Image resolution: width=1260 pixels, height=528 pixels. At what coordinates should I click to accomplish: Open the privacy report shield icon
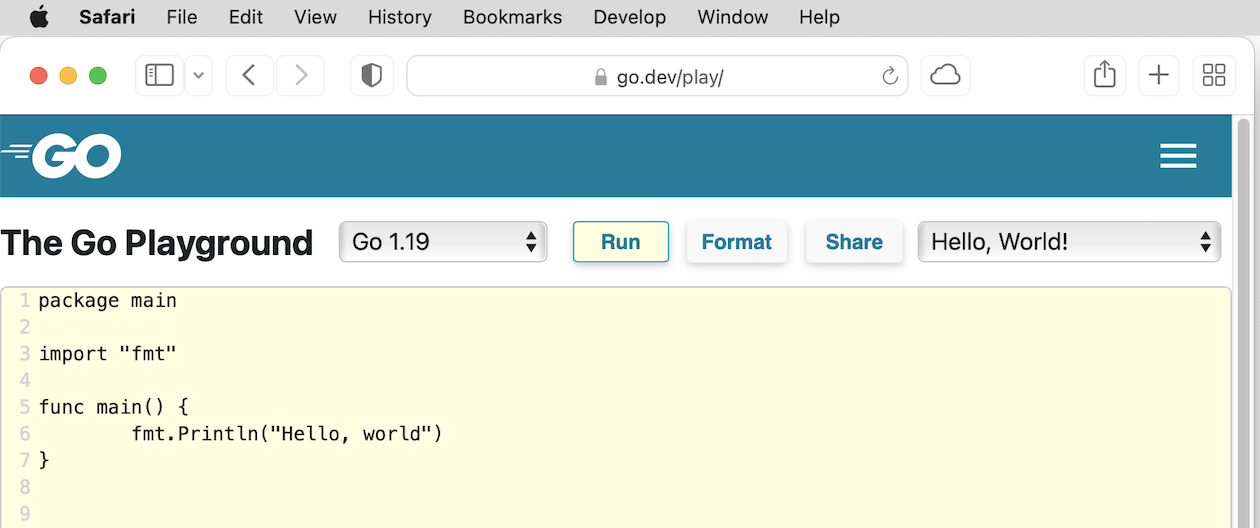(x=372, y=75)
